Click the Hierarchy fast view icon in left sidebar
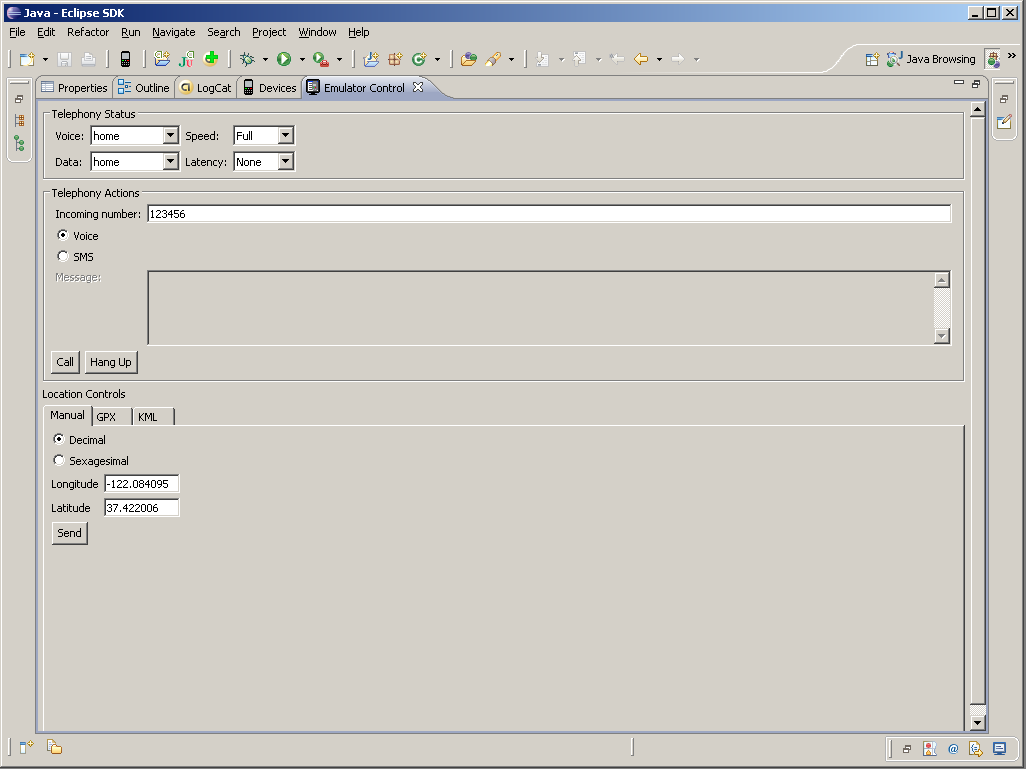The image size is (1026, 769). pyautogui.click(x=20, y=120)
